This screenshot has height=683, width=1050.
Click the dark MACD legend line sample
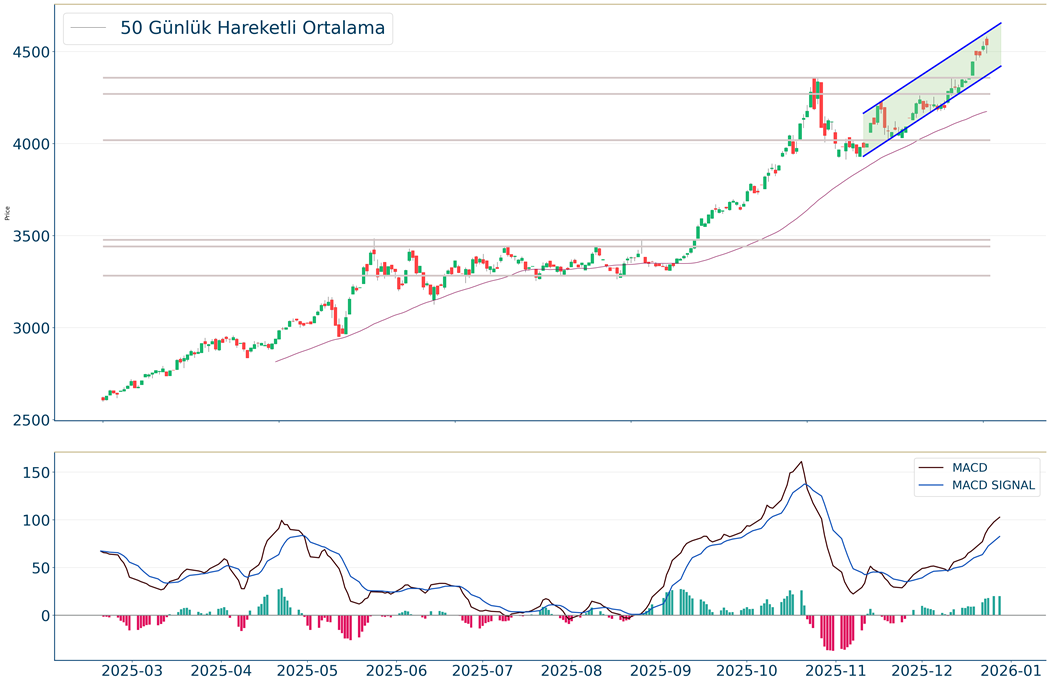pyautogui.click(x=933, y=467)
